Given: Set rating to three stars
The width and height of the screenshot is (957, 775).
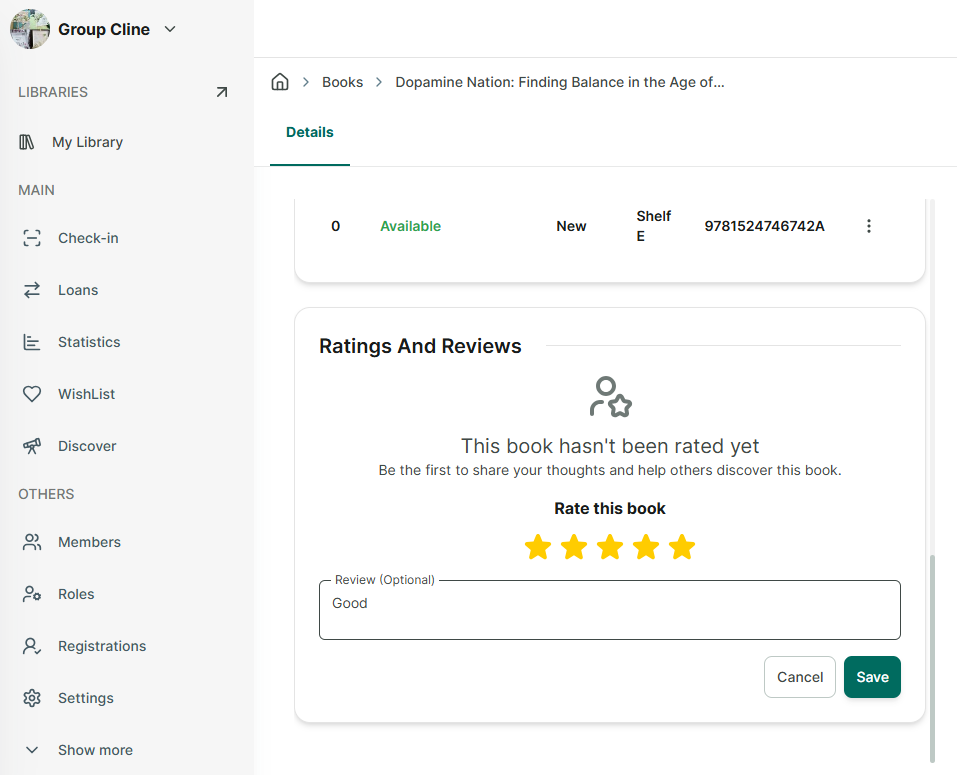Looking at the screenshot, I should coord(610,547).
